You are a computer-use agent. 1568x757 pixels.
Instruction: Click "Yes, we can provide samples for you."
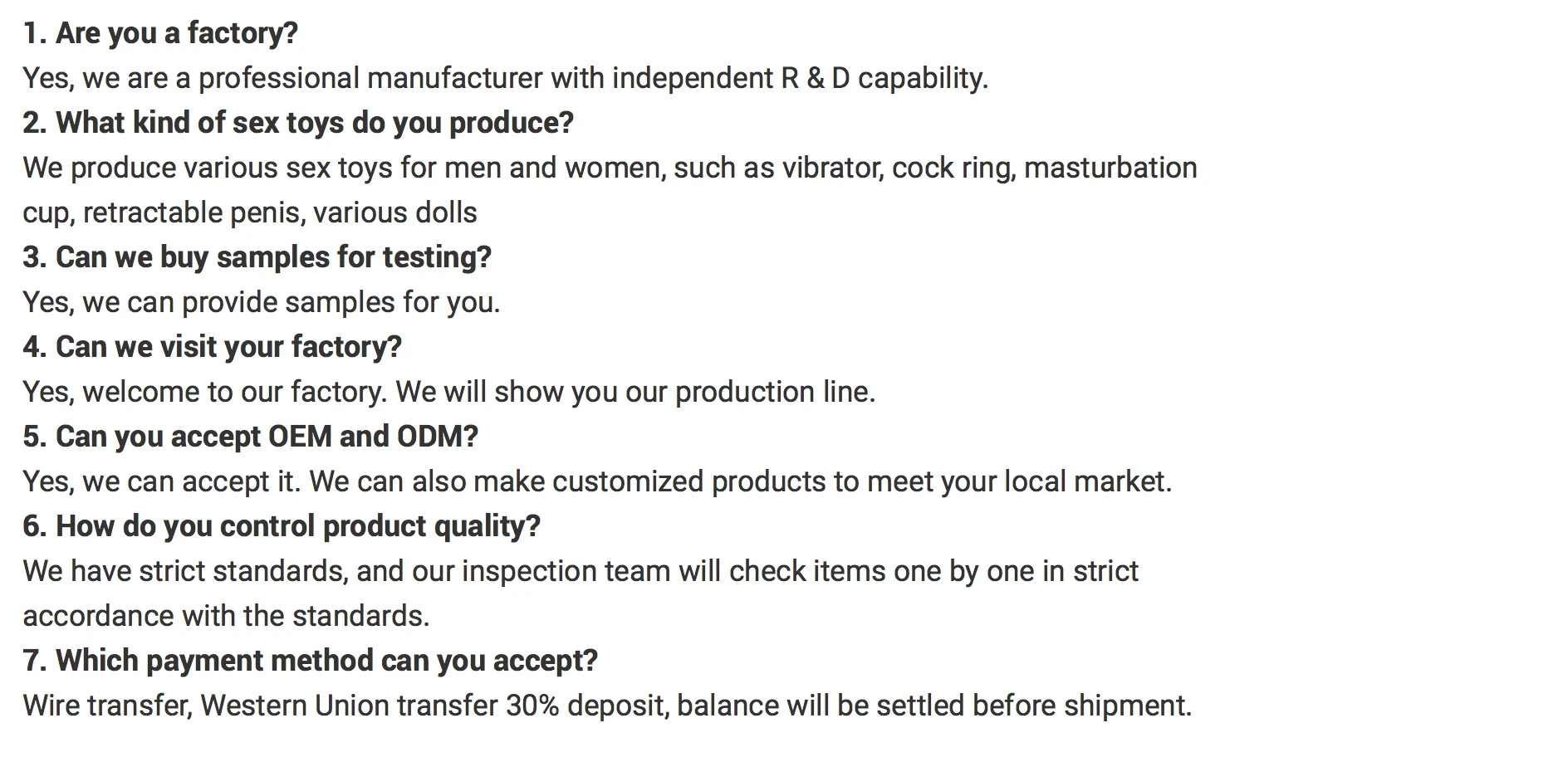point(262,302)
